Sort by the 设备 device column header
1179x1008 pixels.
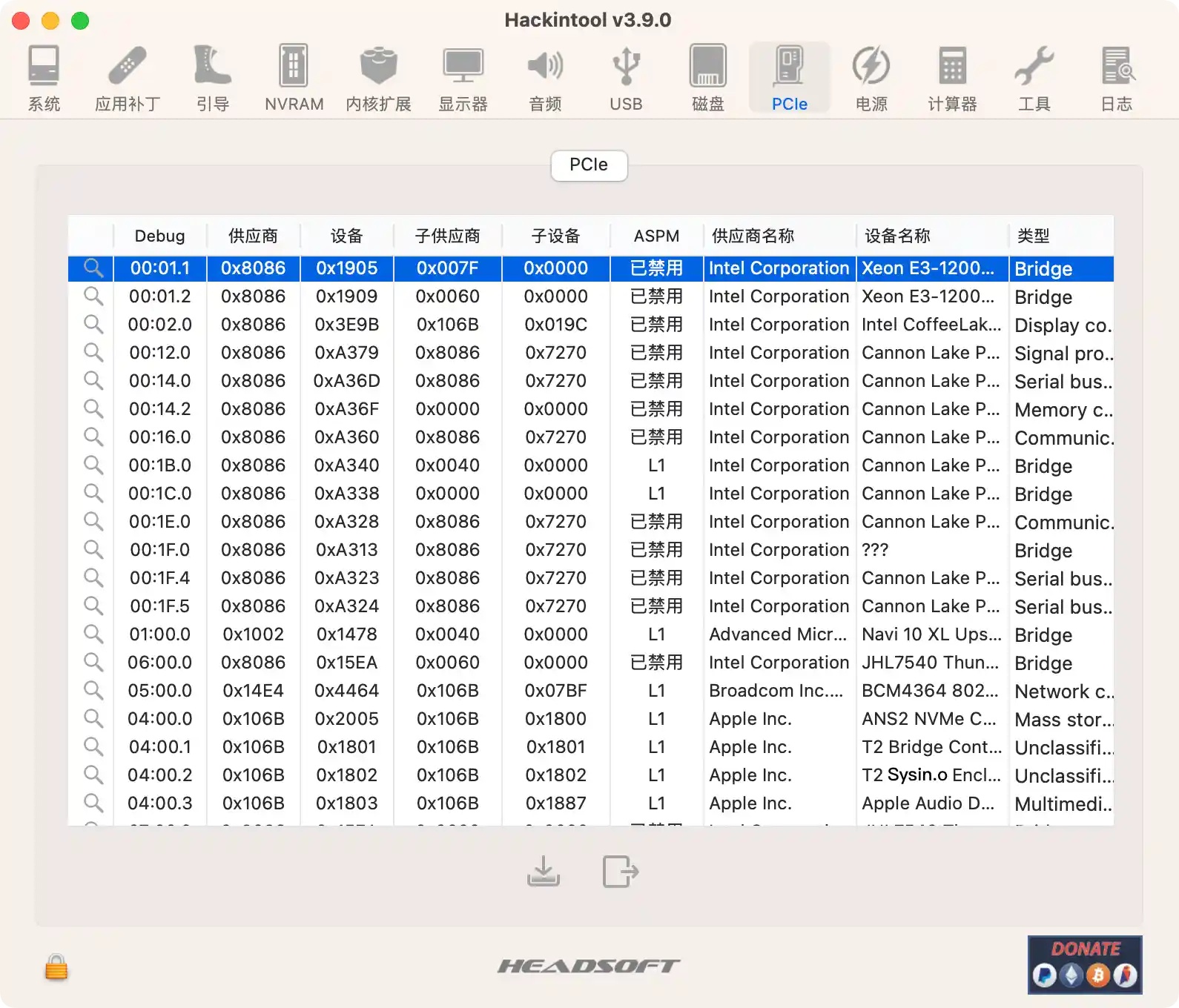tap(346, 236)
